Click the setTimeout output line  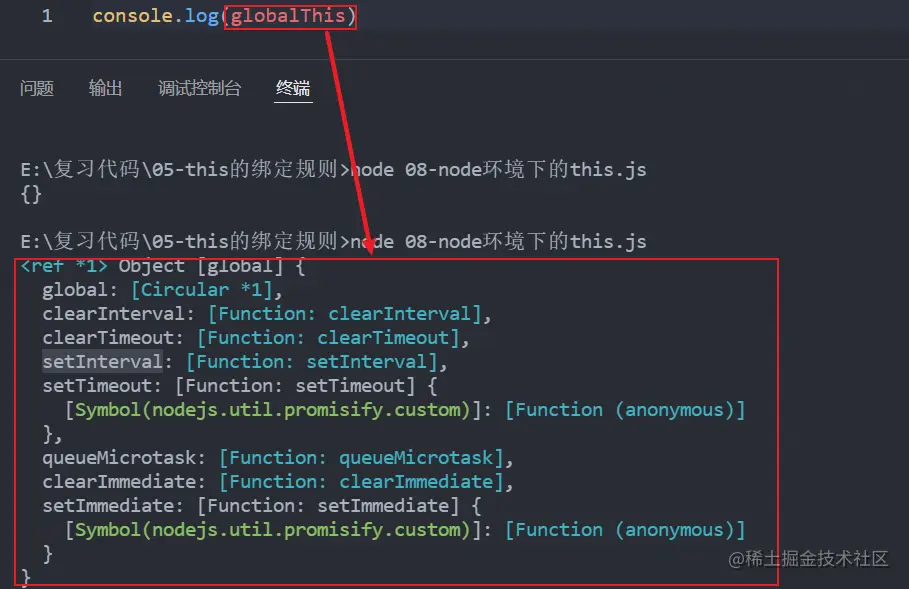tap(239, 386)
